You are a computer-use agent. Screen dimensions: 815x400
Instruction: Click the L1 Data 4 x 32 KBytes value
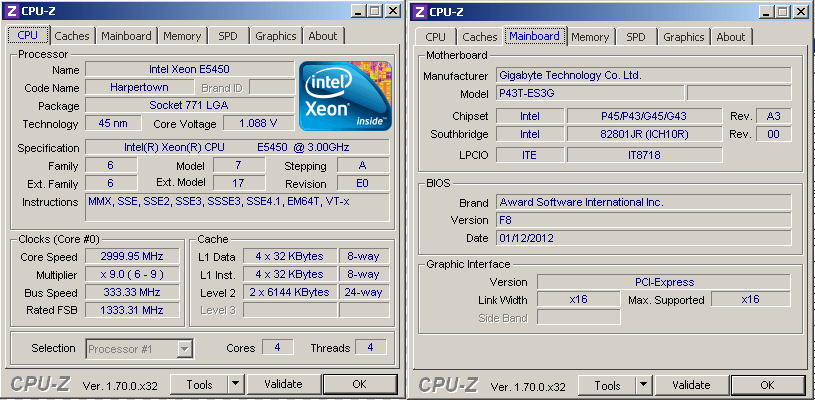coord(290,256)
